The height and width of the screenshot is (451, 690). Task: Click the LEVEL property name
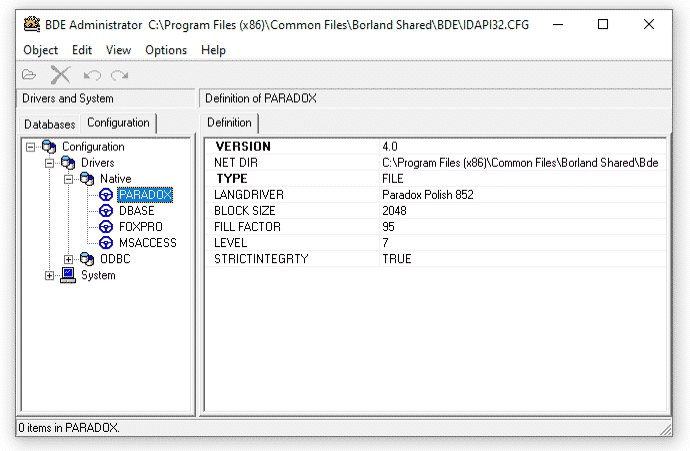pyautogui.click(x=231, y=243)
